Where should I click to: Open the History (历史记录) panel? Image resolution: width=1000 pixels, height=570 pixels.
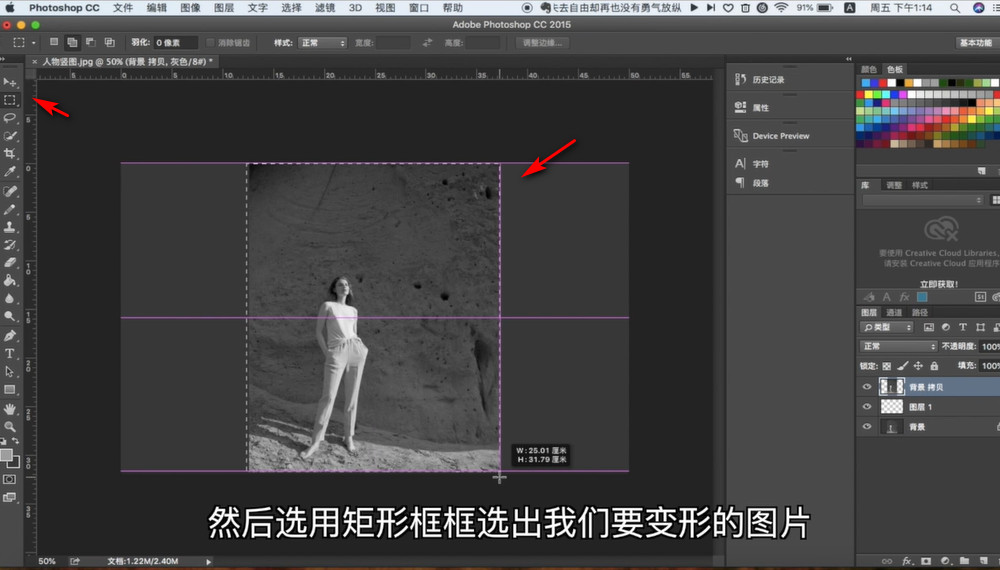(x=760, y=80)
